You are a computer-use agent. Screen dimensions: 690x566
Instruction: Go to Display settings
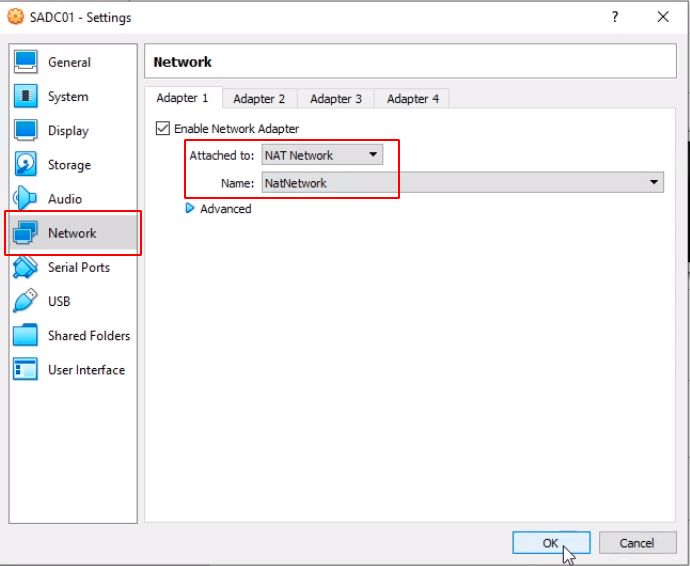coord(68,131)
